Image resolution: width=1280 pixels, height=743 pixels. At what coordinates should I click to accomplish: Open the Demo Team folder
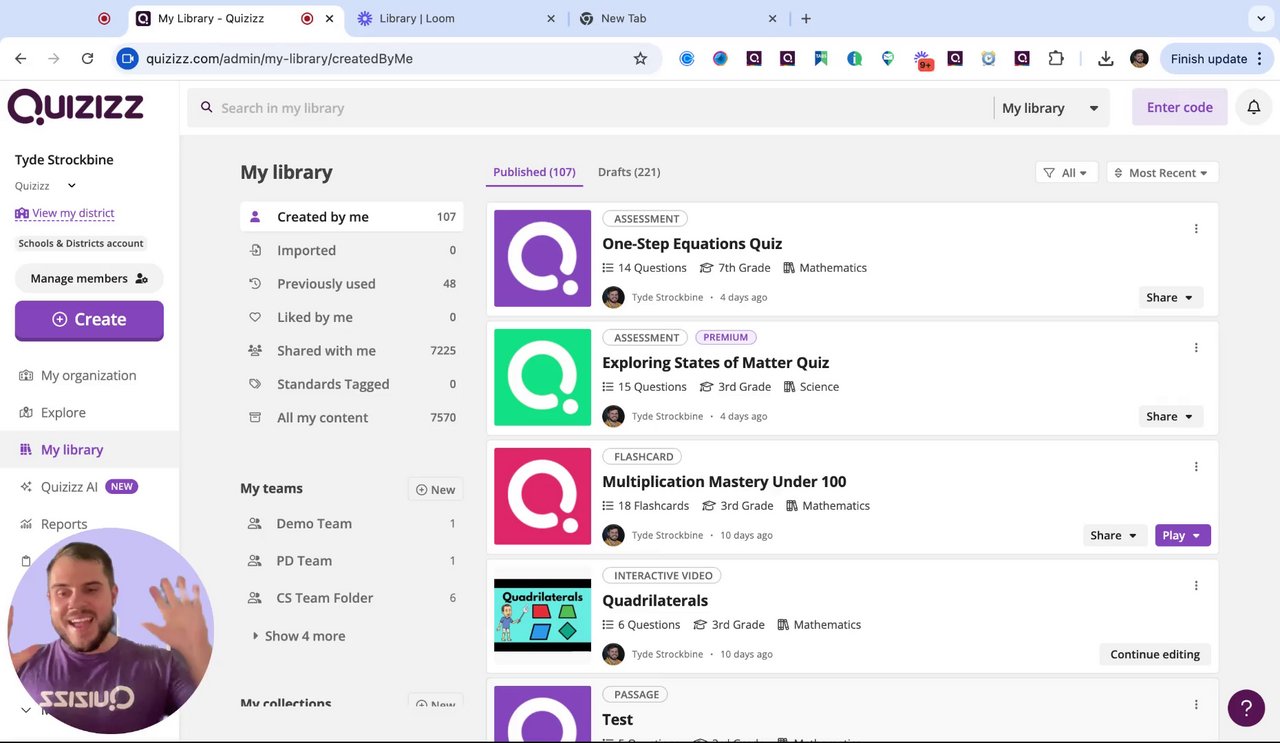click(352, 524)
